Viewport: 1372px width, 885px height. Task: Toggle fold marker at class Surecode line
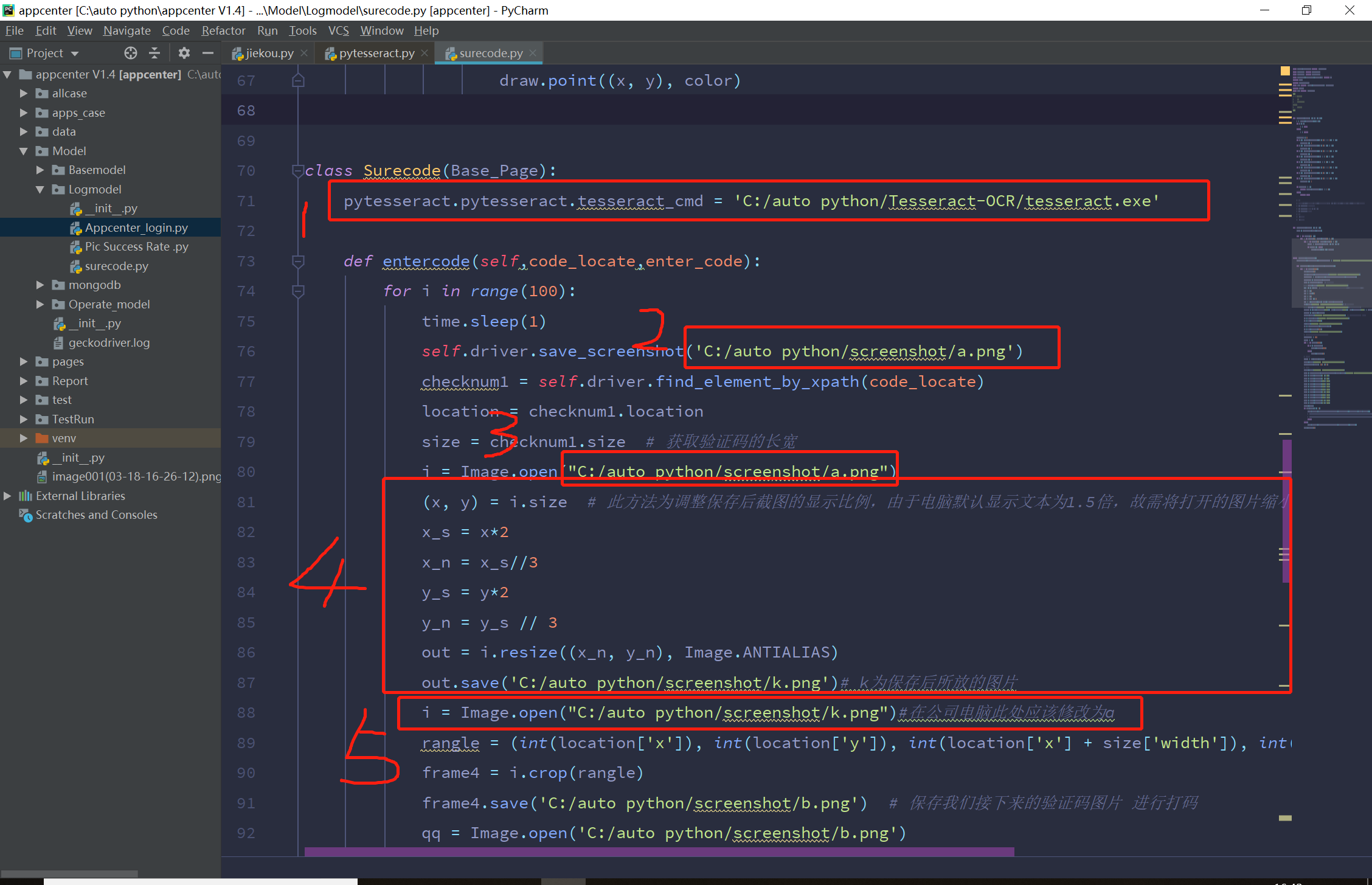click(x=298, y=171)
